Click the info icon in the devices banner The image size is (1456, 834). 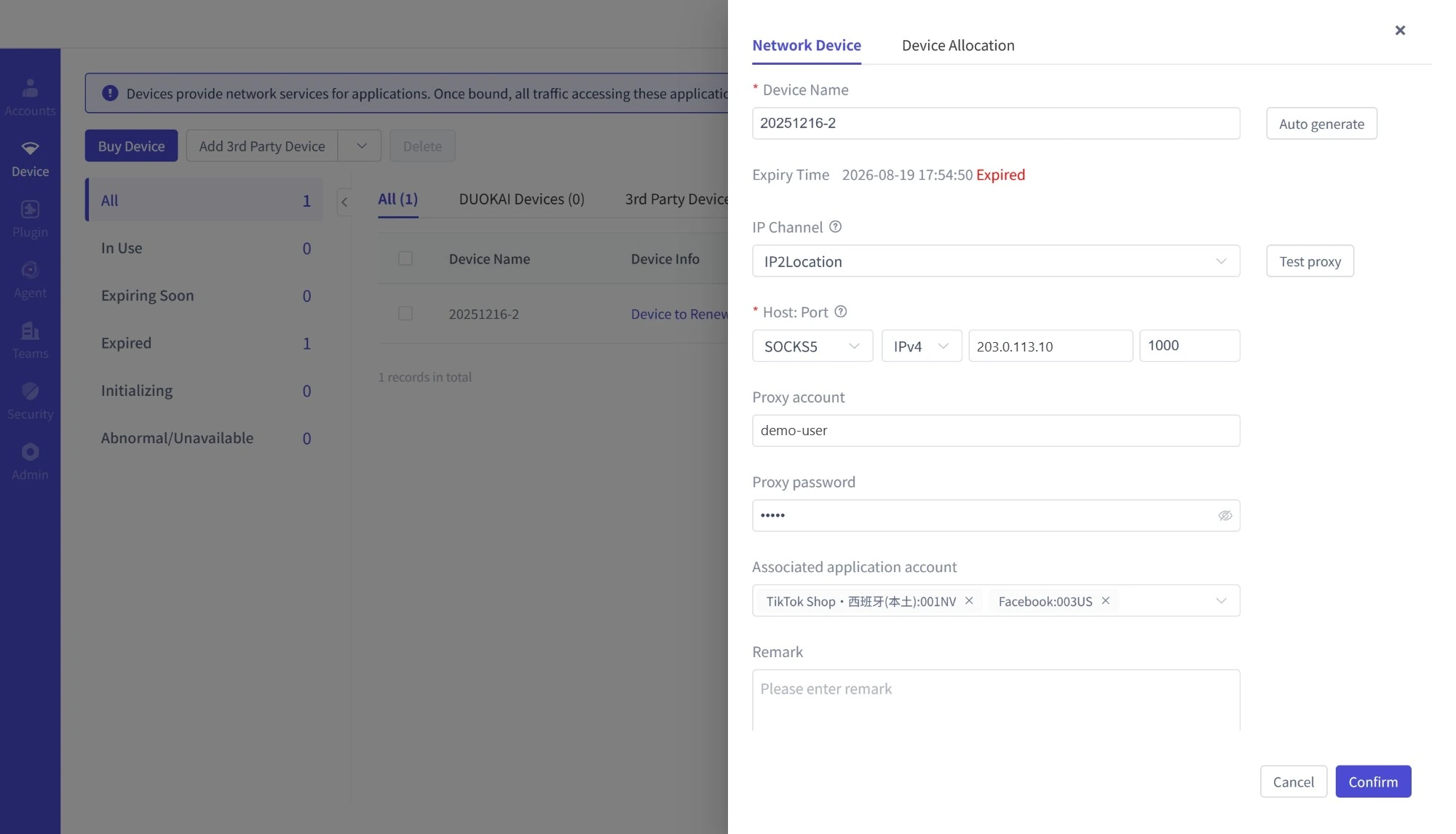[x=110, y=93]
